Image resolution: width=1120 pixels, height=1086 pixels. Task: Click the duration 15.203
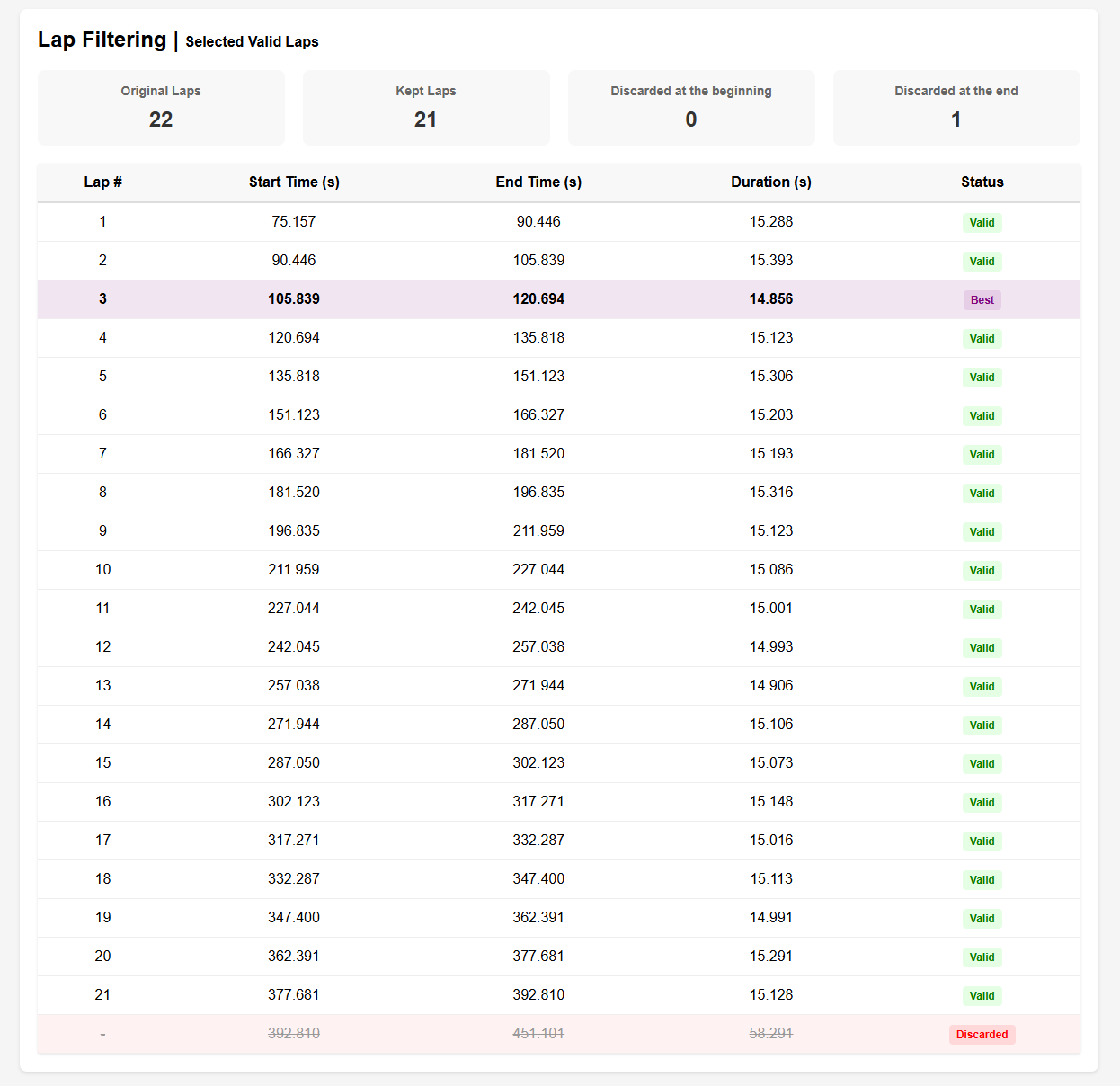click(x=771, y=415)
